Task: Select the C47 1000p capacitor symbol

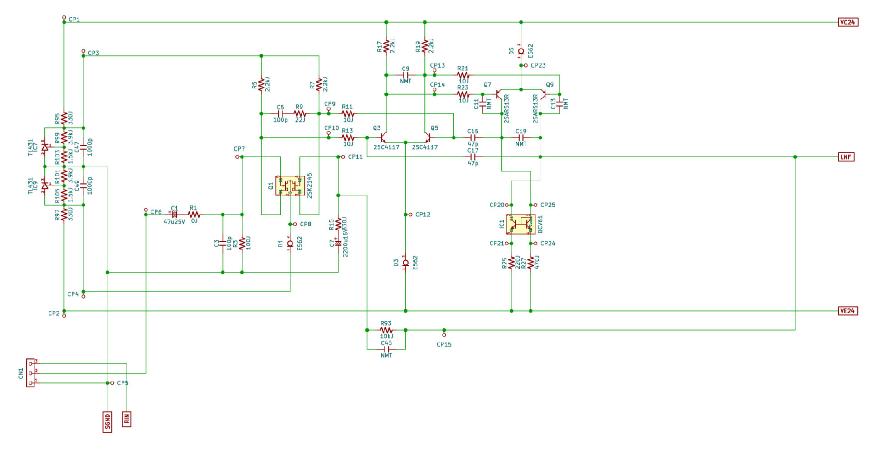Action: click(x=83, y=146)
